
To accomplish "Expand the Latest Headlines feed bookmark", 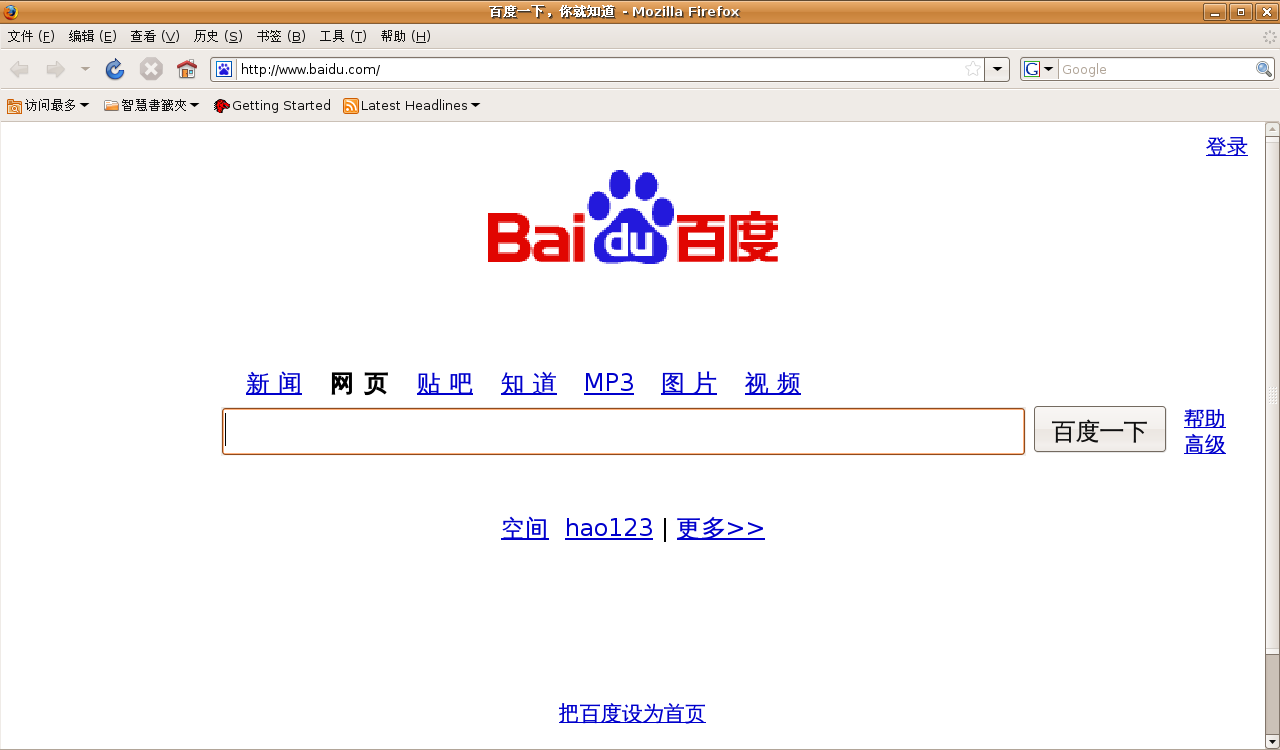I will (x=411, y=105).
